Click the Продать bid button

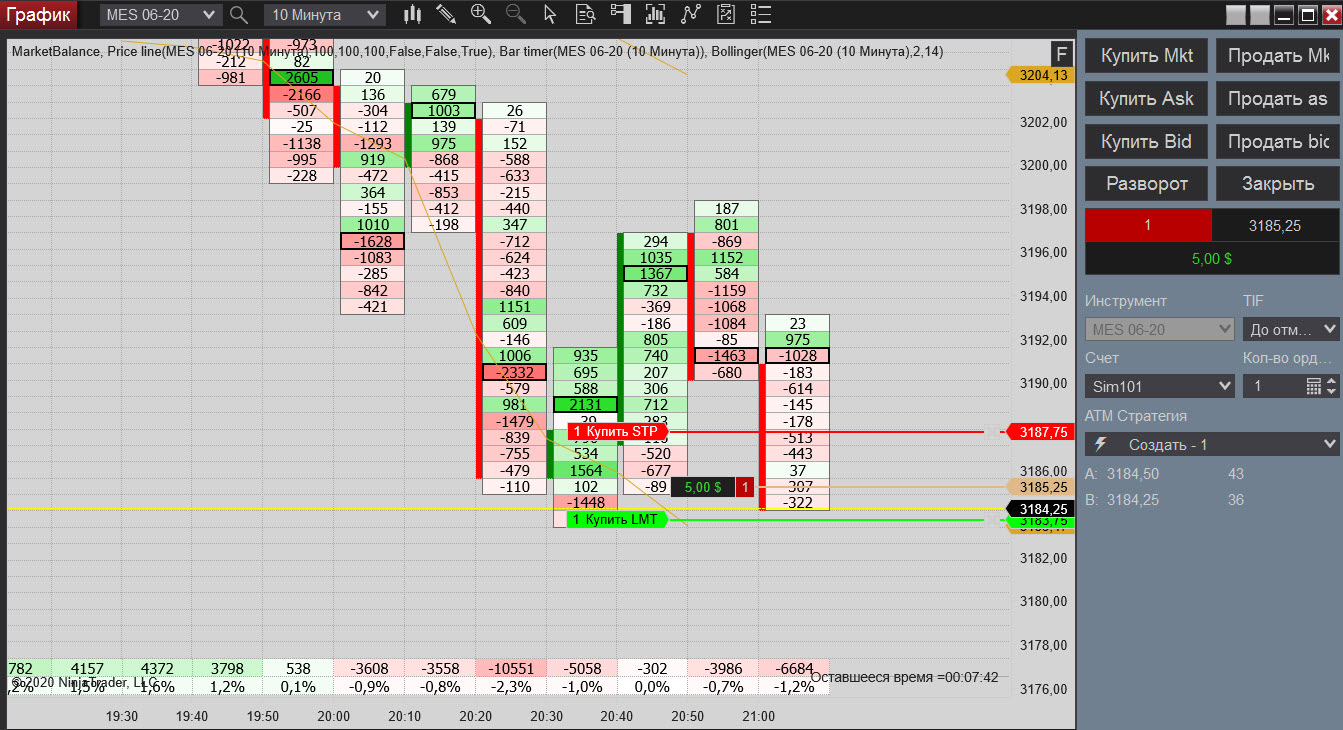1278,142
